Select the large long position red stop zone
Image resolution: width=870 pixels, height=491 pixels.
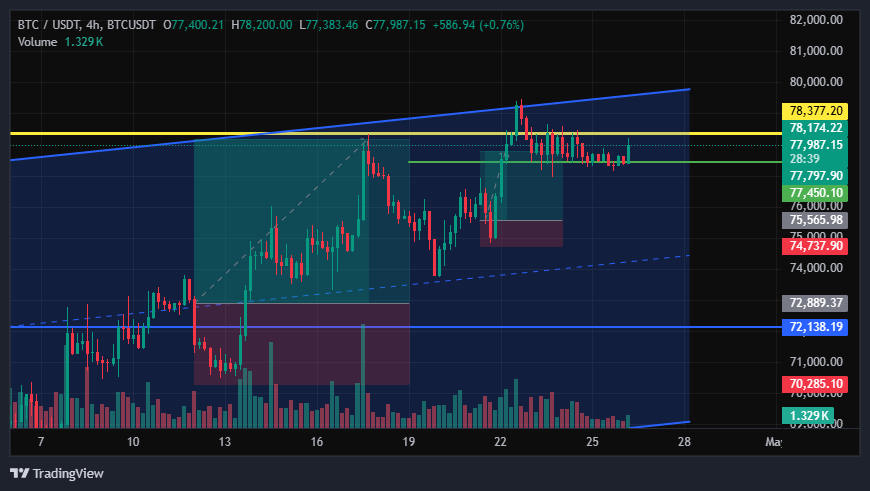click(x=302, y=344)
